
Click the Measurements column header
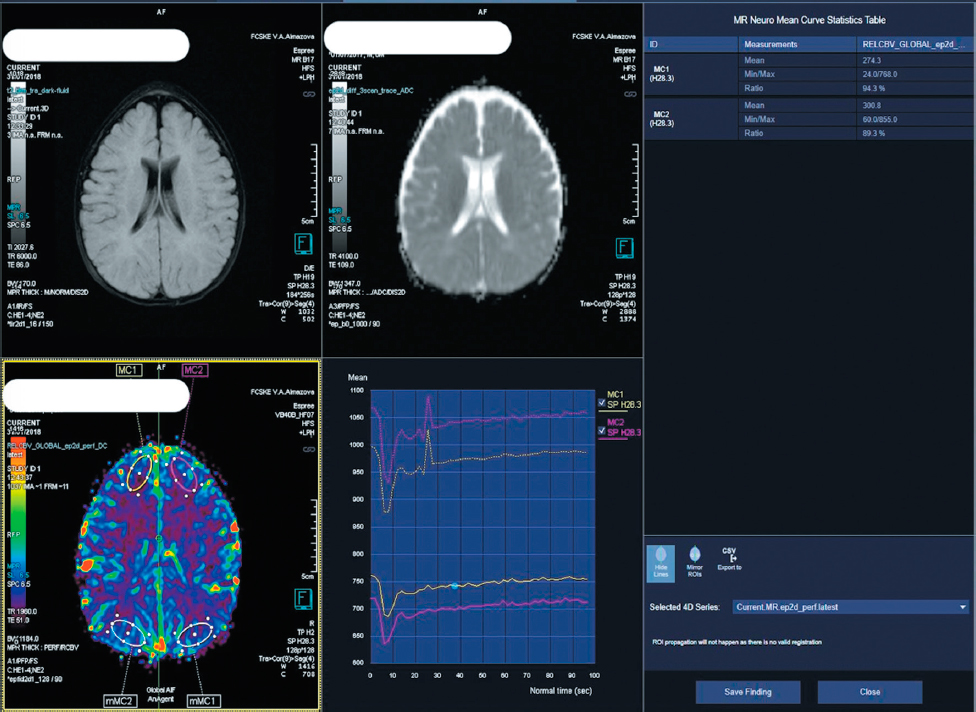tap(770, 44)
